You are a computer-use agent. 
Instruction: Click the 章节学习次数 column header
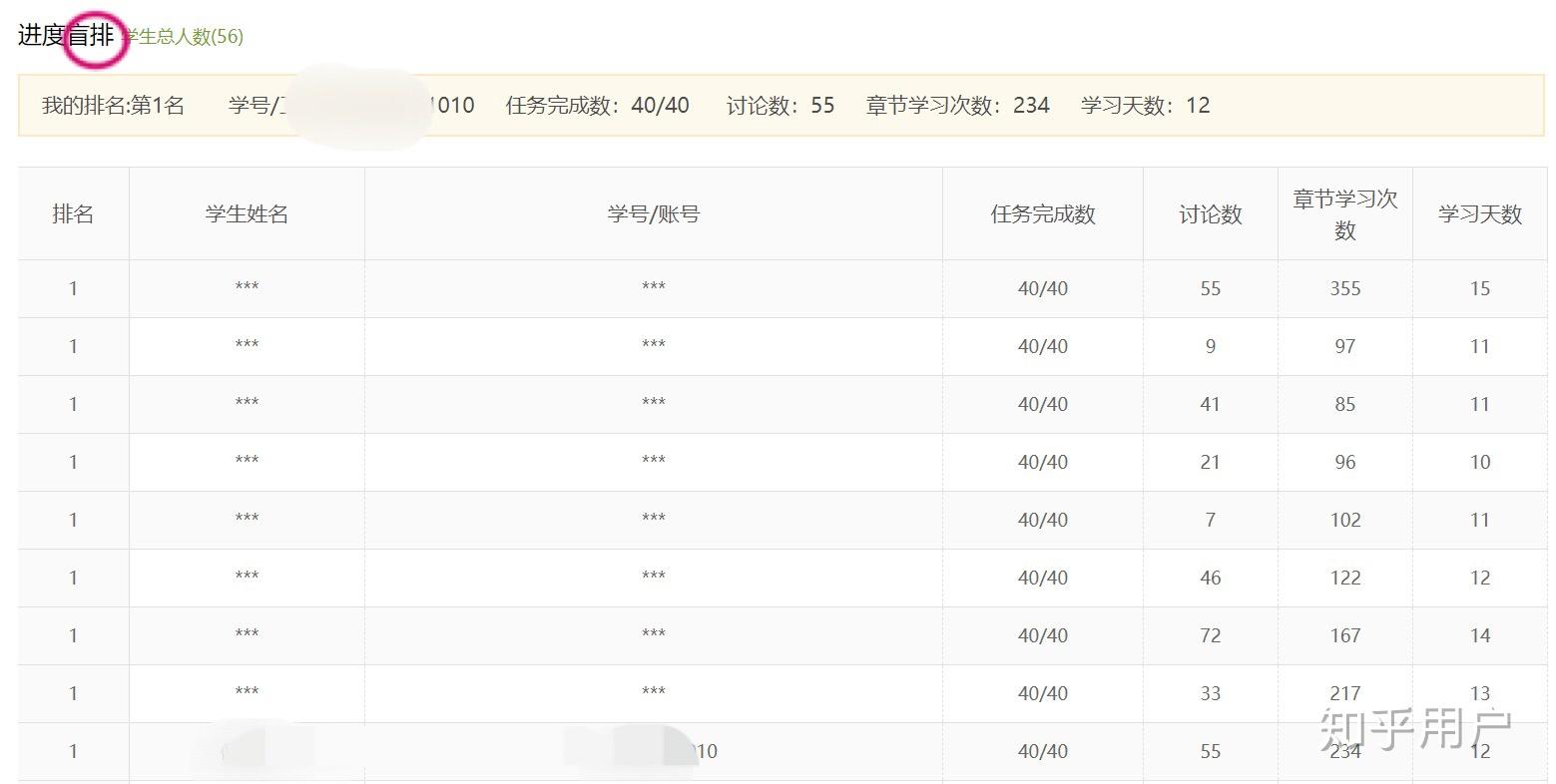click(x=1344, y=213)
